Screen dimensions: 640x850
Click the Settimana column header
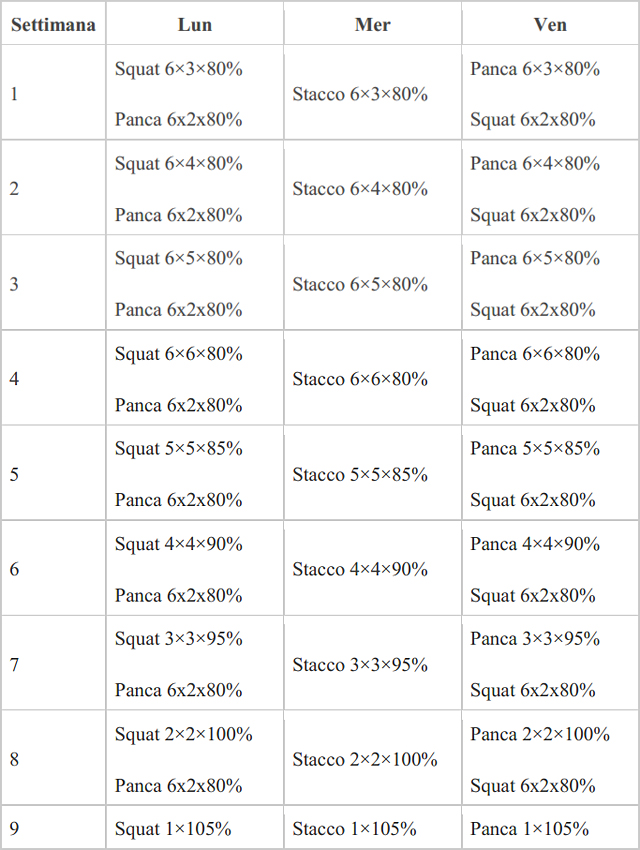click(53, 24)
